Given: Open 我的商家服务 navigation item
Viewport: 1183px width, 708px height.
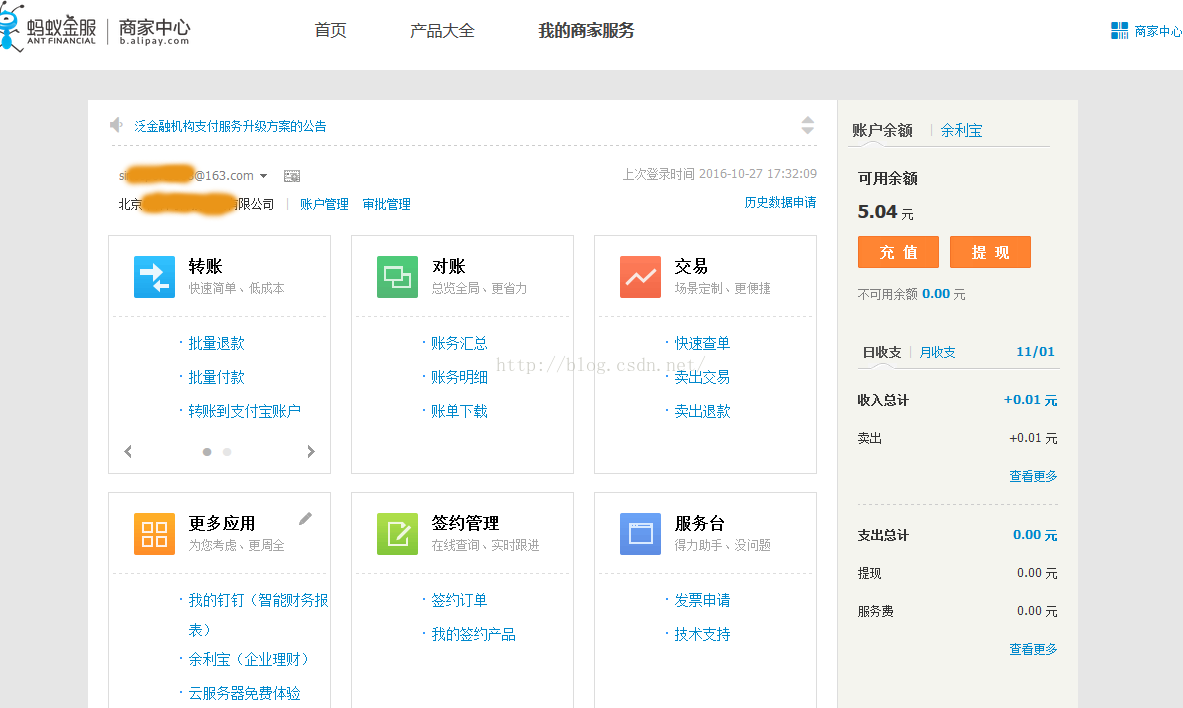Looking at the screenshot, I should point(586,30).
